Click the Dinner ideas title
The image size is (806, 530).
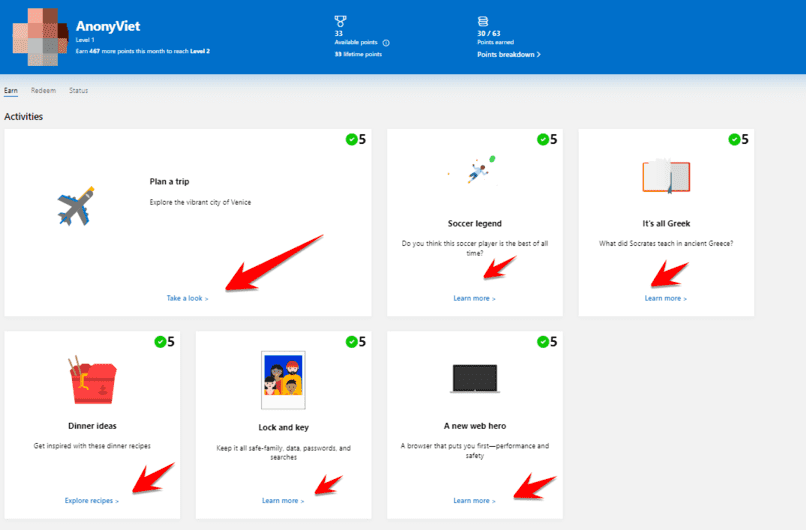pos(93,426)
